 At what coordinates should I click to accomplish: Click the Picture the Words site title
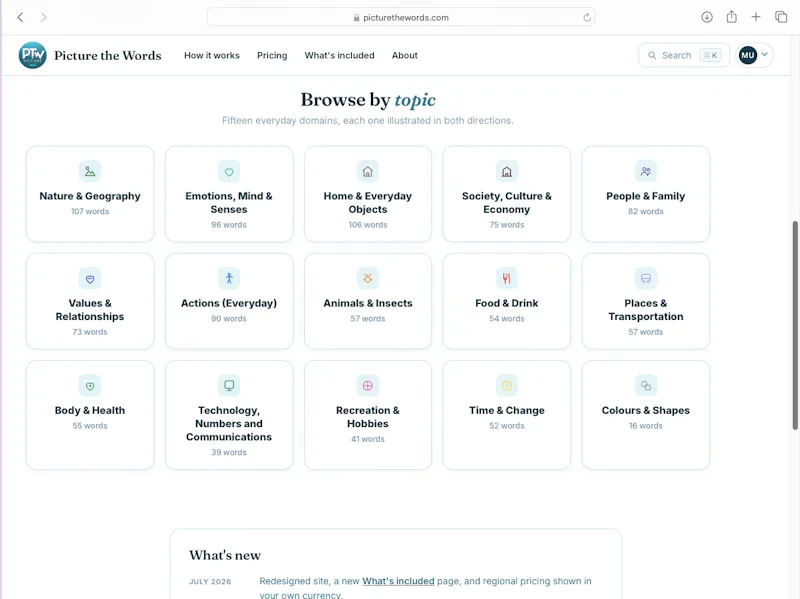(108, 55)
